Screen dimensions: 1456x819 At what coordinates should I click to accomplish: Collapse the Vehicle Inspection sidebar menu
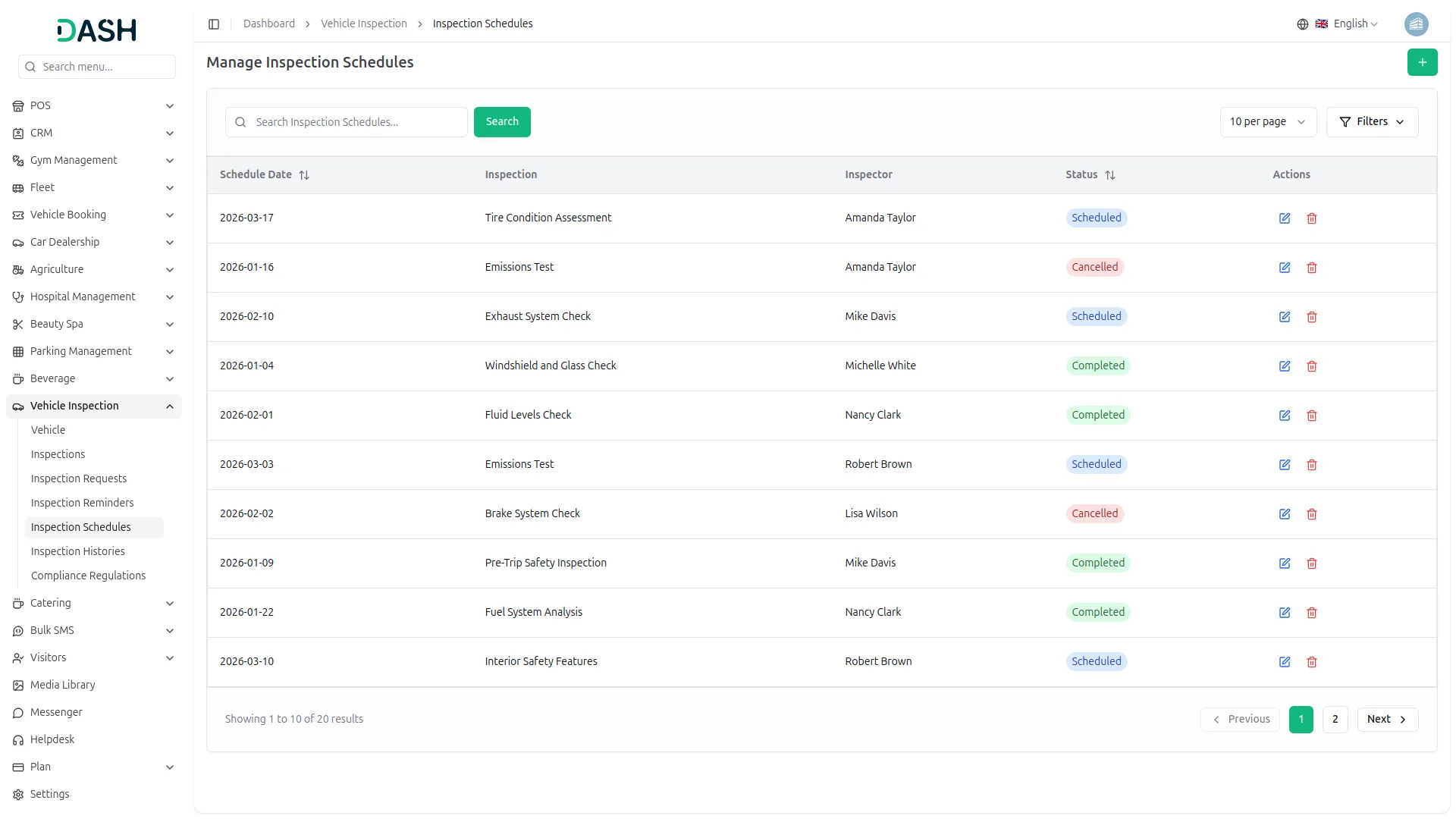coord(170,406)
